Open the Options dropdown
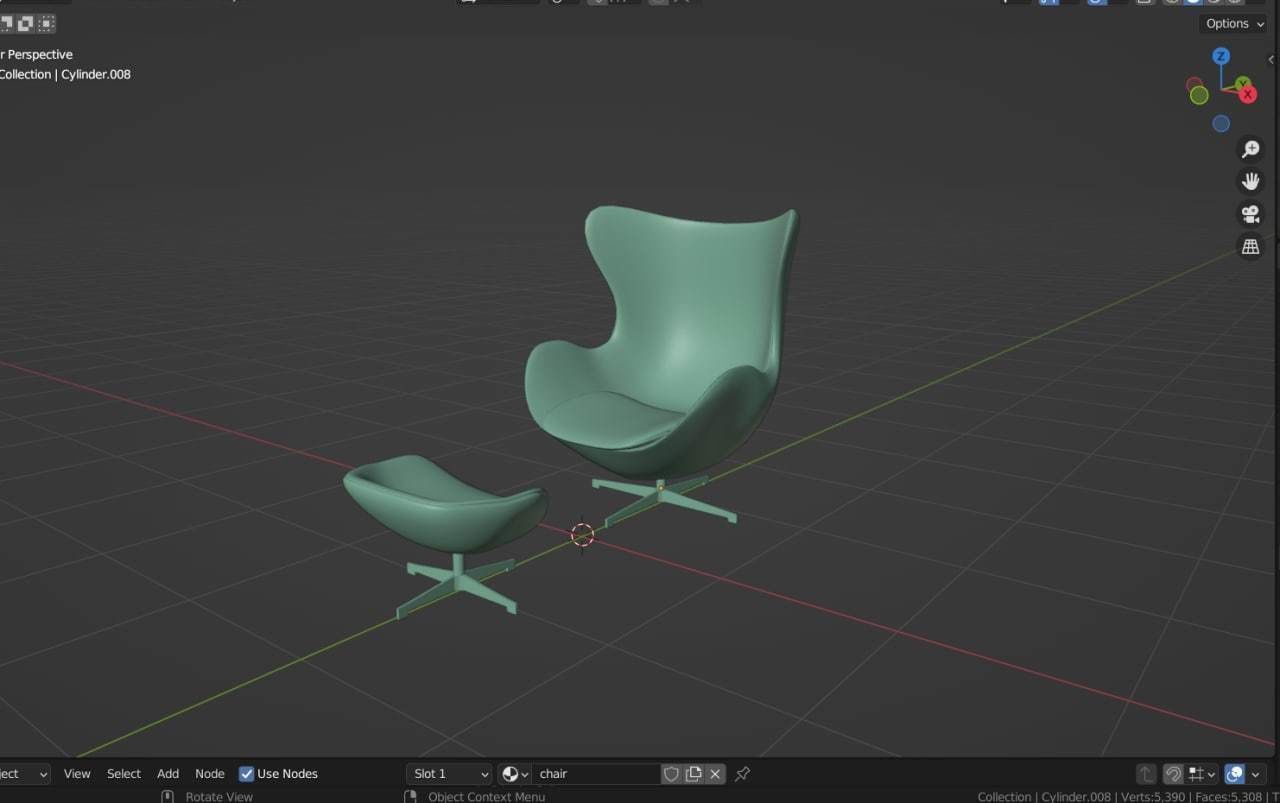Screen dimensions: 1280x803 [1233, 23]
